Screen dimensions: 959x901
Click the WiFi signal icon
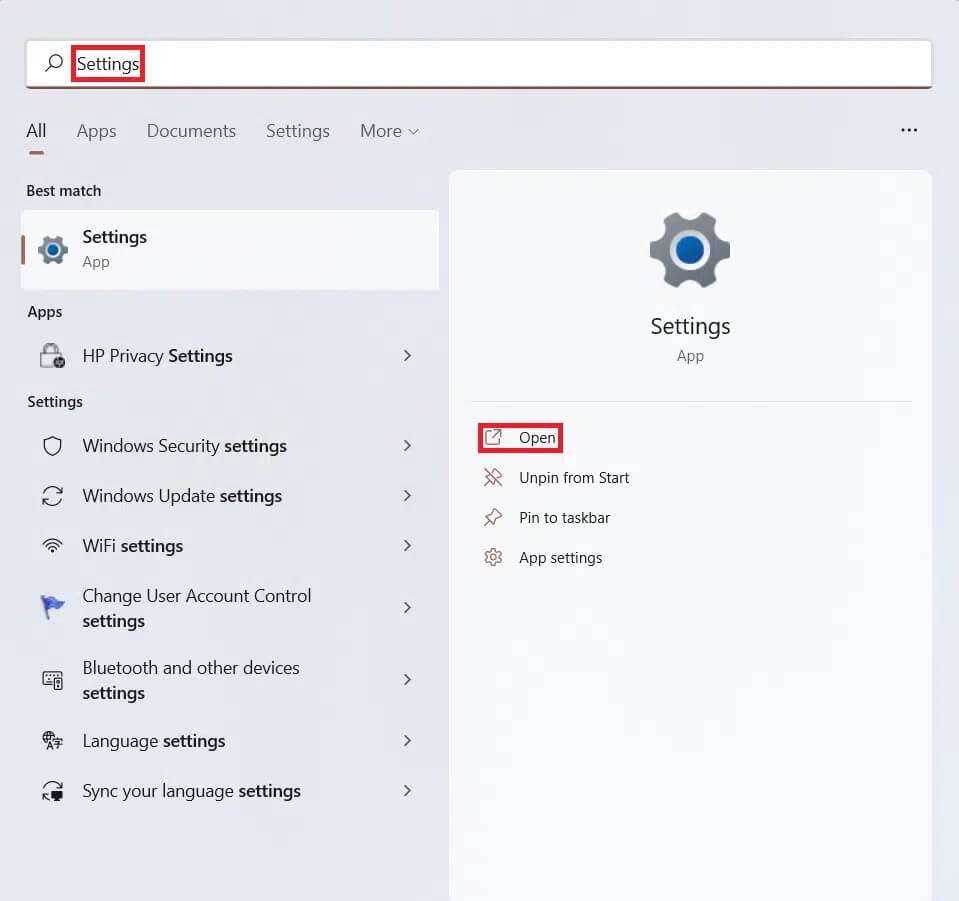click(x=53, y=546)
